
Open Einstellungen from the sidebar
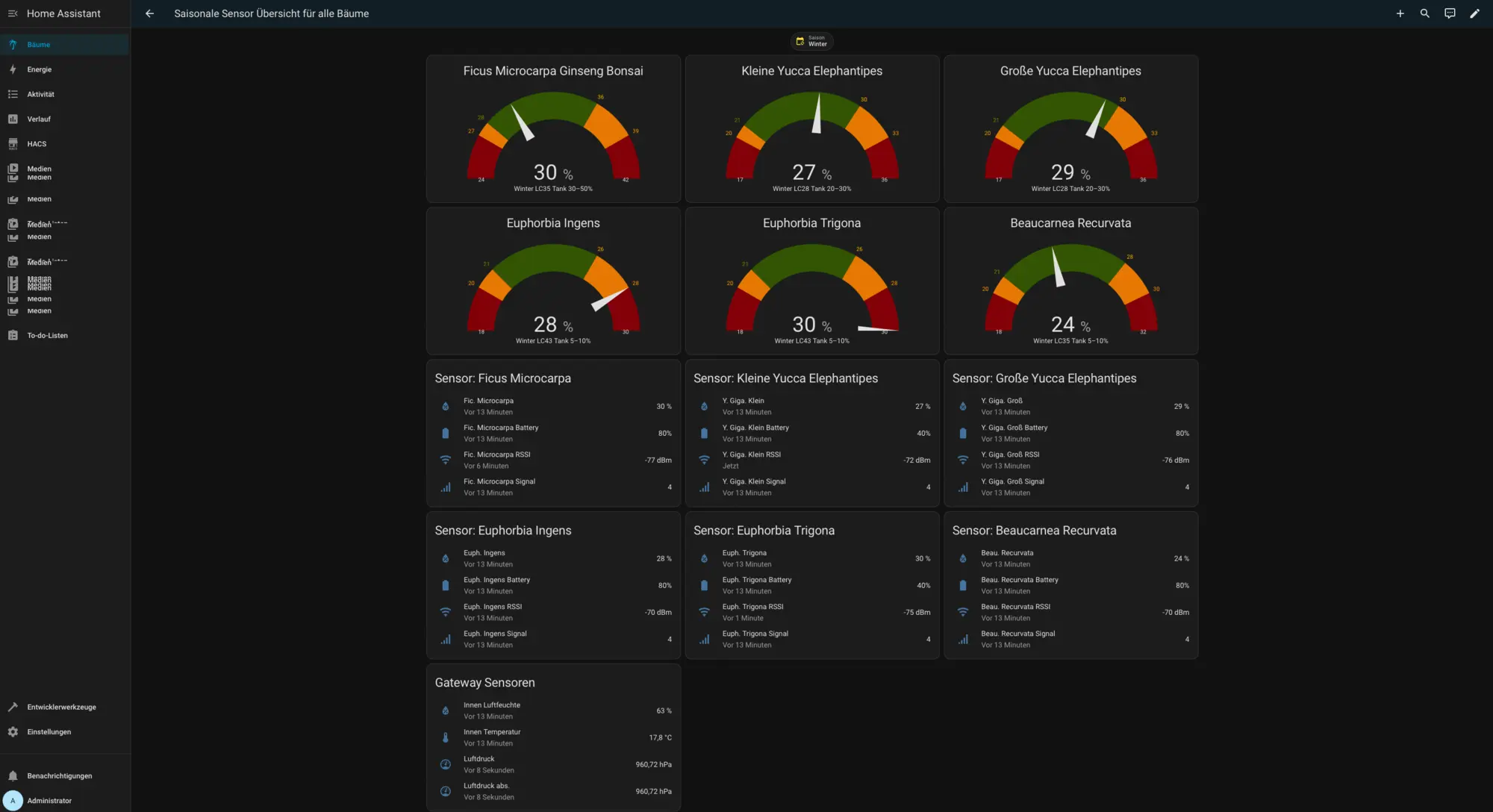pyautogui.click(x=49, y=732)
